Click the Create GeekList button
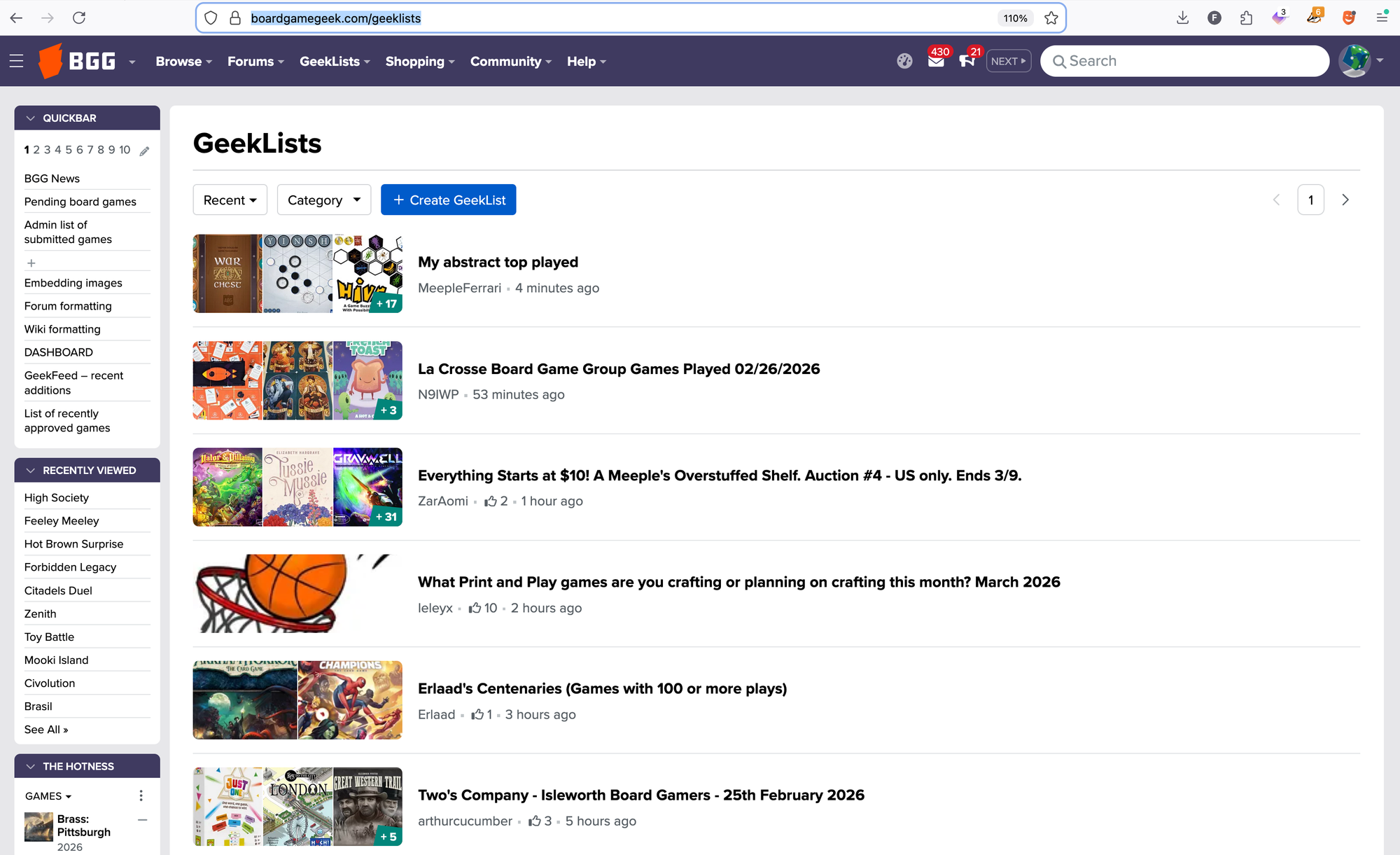The width and height of the screenshot is (1400, 855). pos(449,200)
